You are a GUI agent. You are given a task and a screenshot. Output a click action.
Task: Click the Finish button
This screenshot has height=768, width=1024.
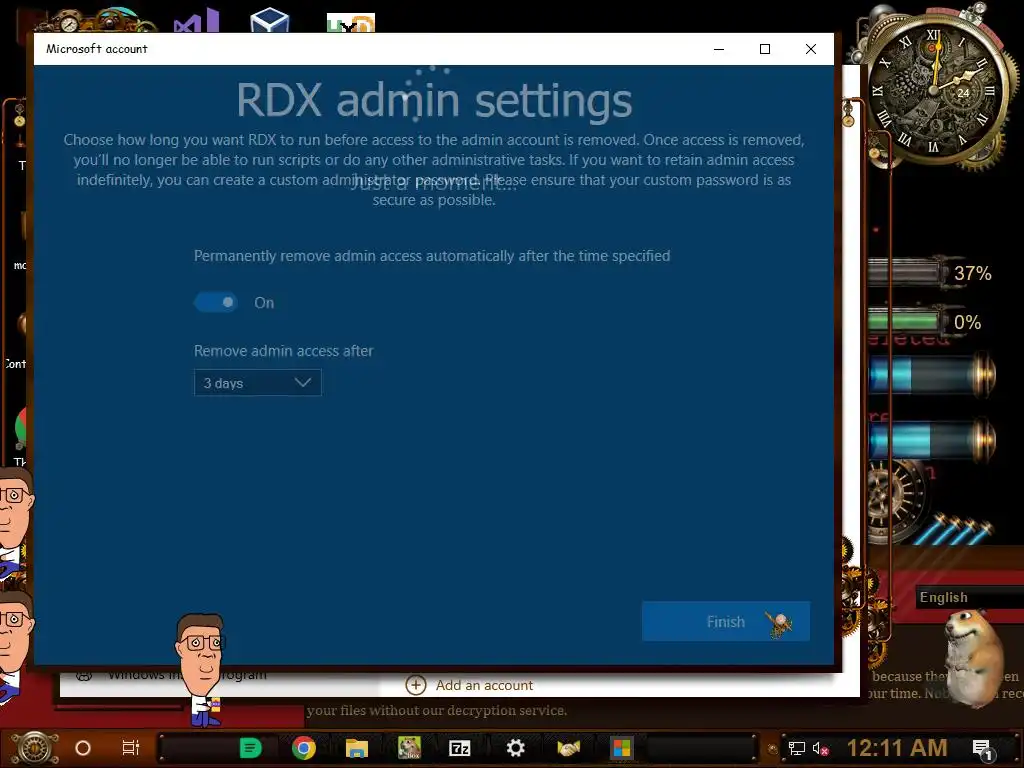[x=726, y=621]
